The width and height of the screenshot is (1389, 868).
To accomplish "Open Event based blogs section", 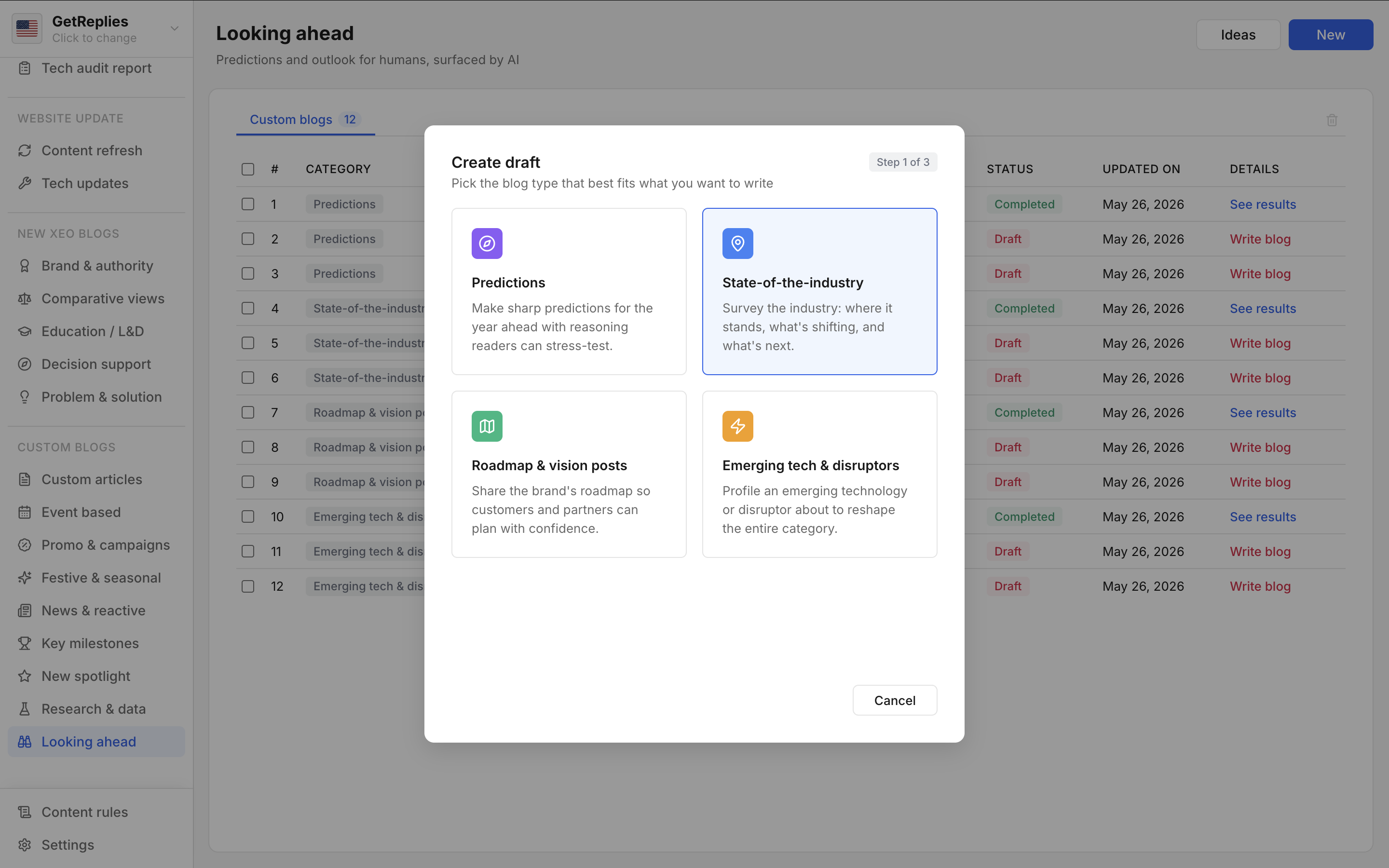I will (x=96, y=512).
